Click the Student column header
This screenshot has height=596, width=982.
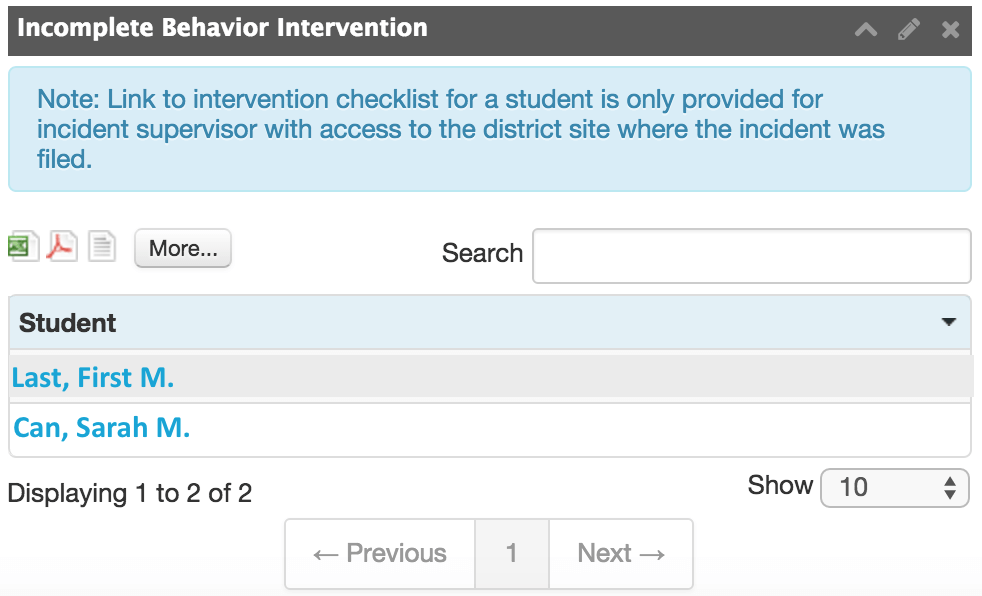point(68,323)
